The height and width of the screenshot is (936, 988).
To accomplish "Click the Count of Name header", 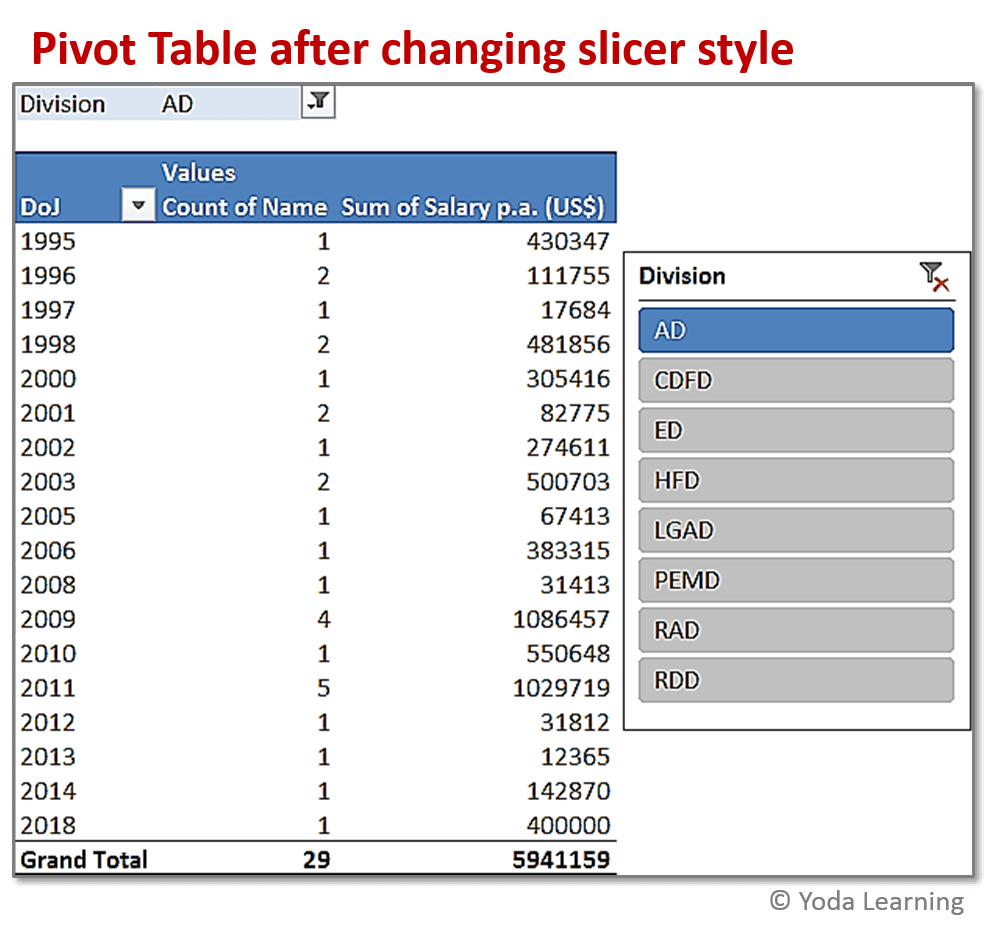I will pyautogui.click(x=244, y=207).
